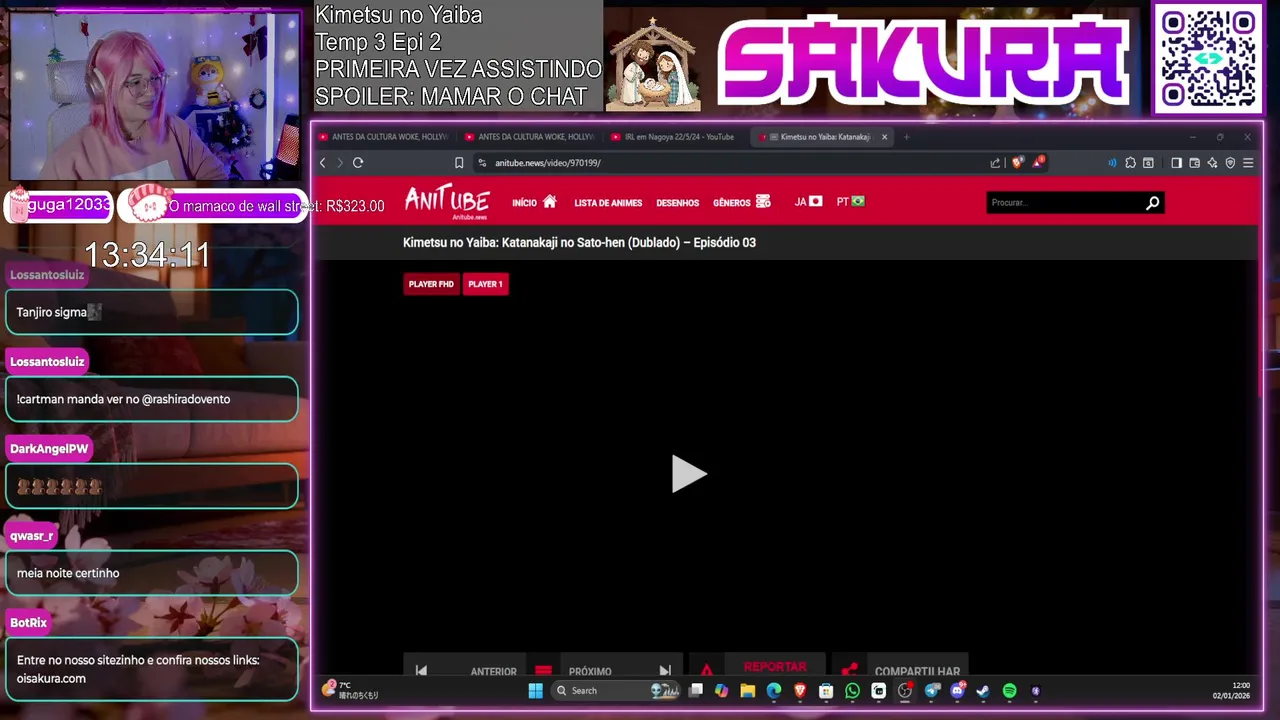Open the browser extensions puzzle icon
The width and height of the screenshot is (1280, 720).
(x=1130, y=163)
